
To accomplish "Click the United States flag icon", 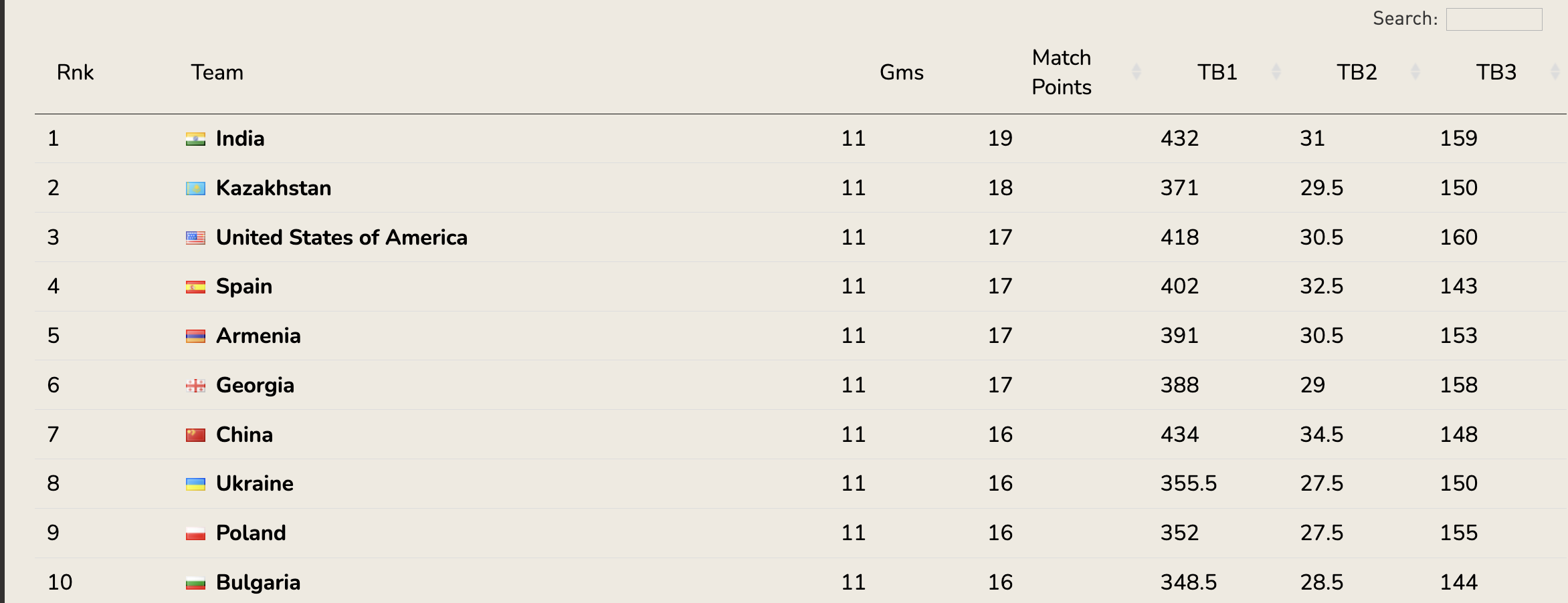I will pos(195,238).
